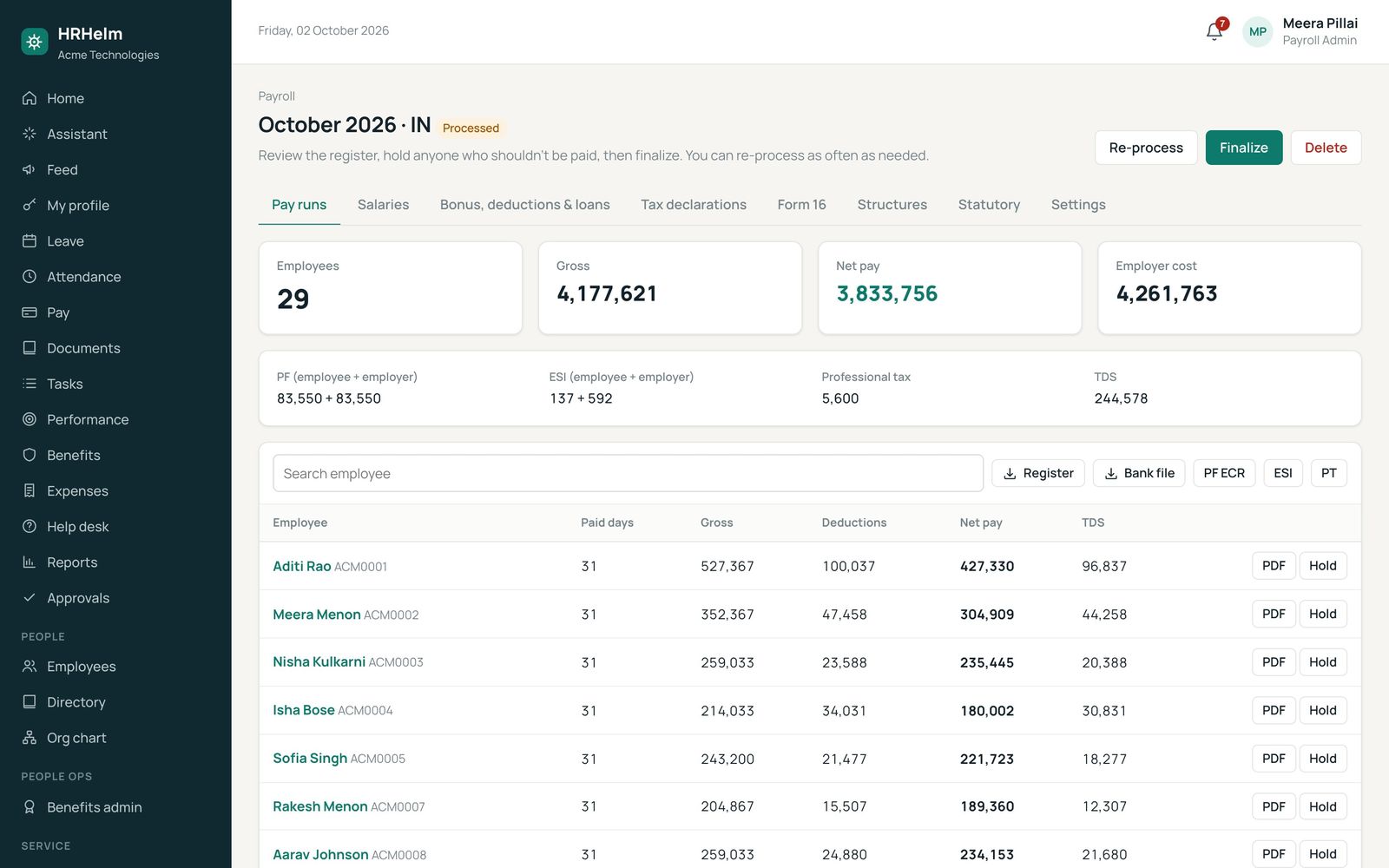
Task: Open the notifications bell
Action: click(1215, 31)
